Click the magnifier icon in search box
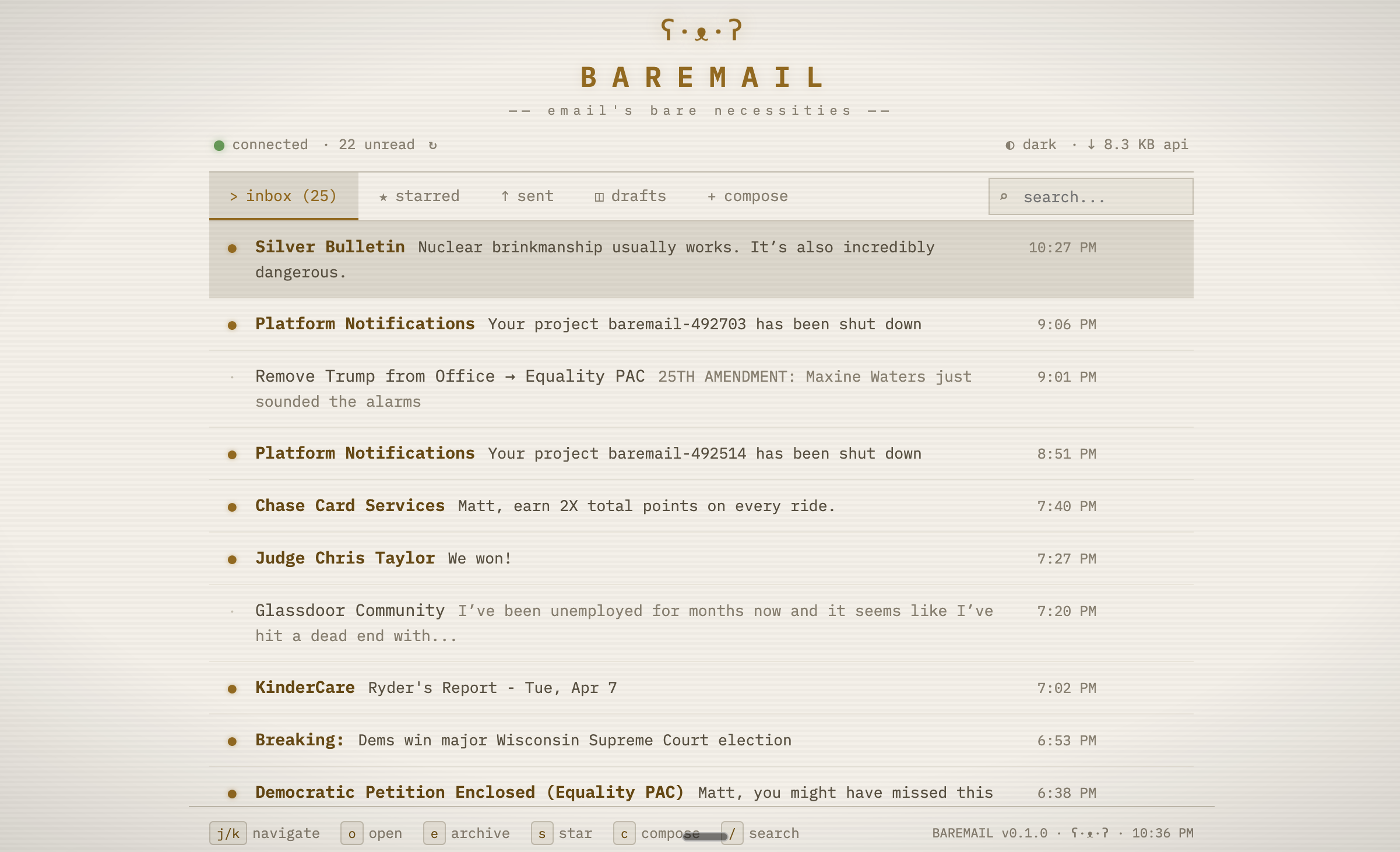 point(1004,197)
